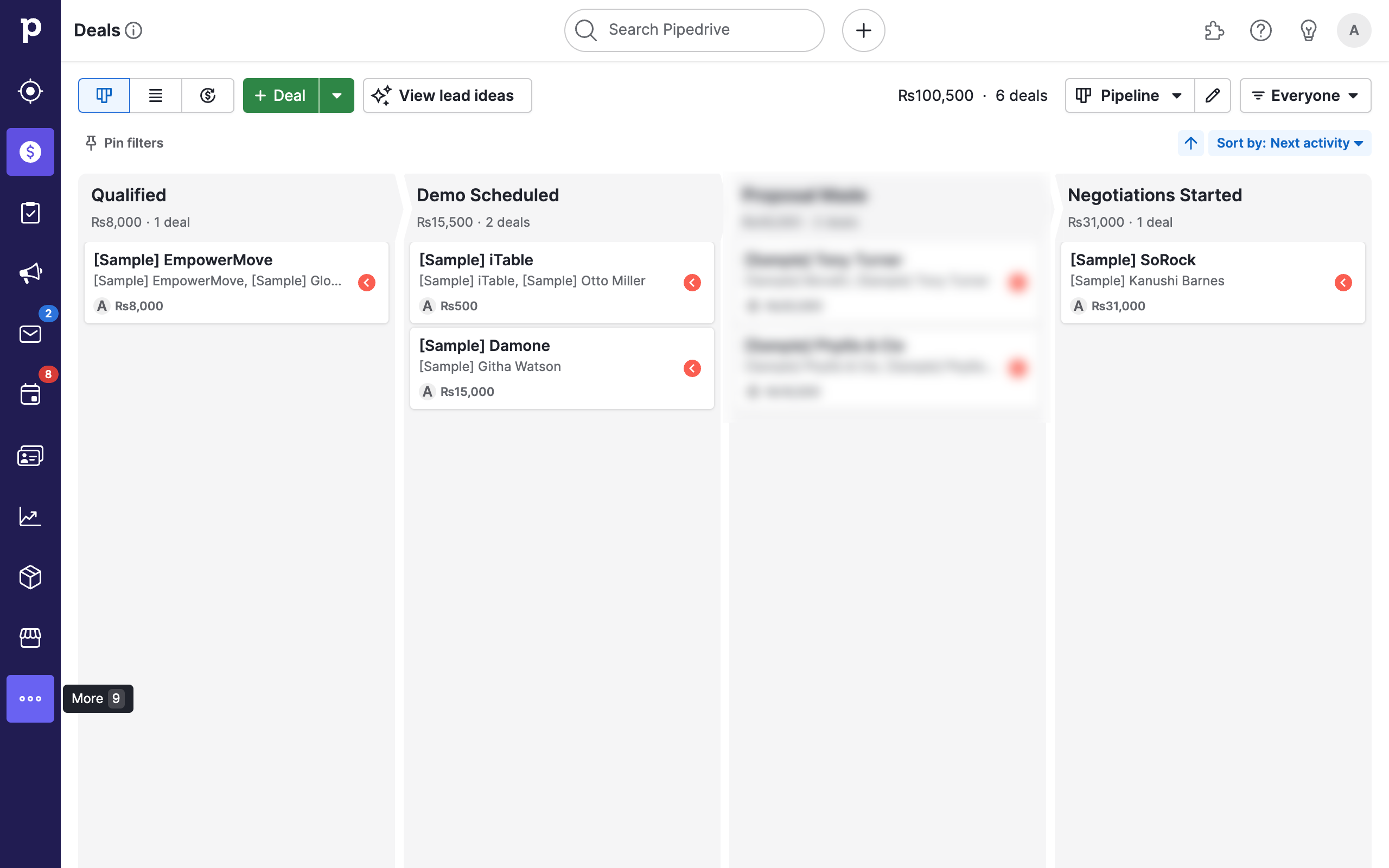Click the pencil icon to edit the pipeline

click(x=1213, y=95)
